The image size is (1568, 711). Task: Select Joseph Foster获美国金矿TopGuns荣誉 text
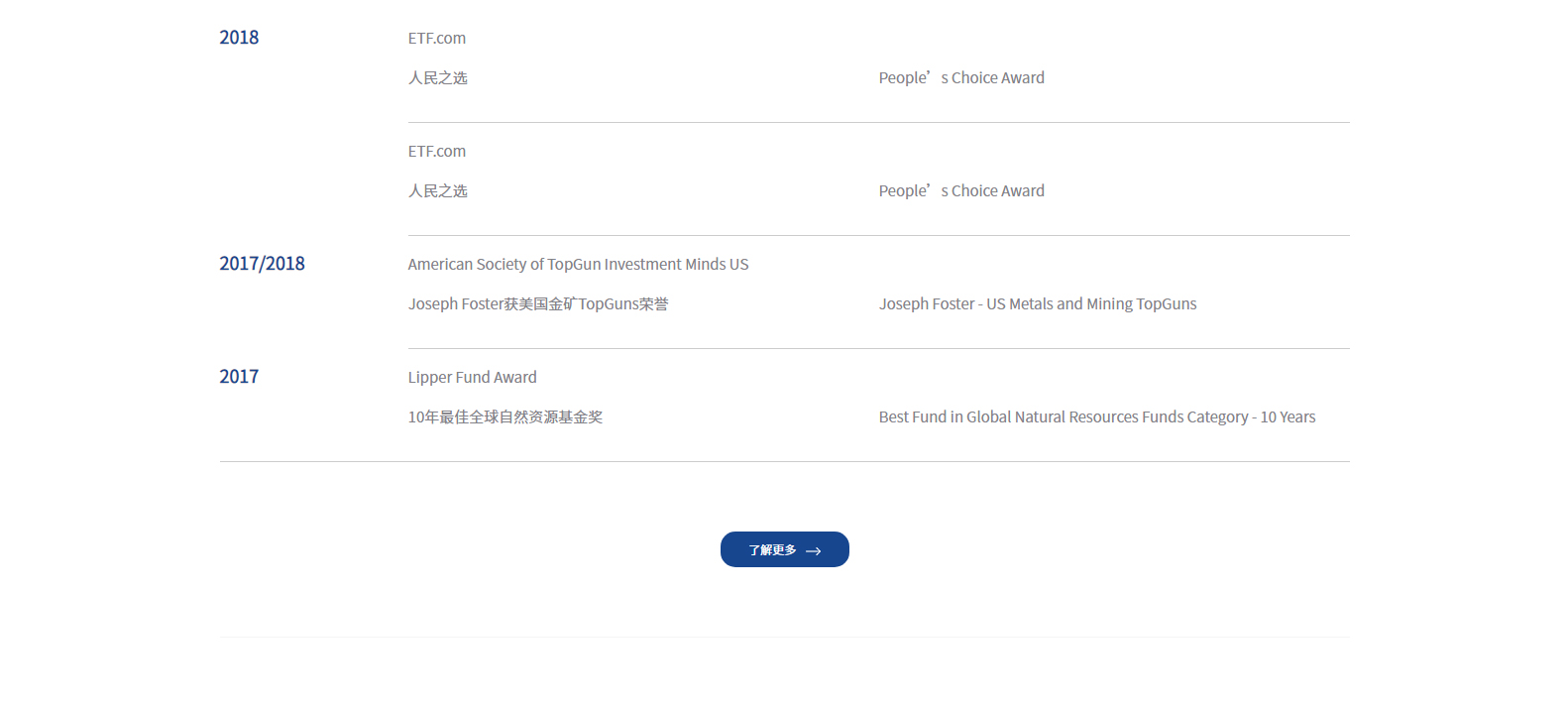click(x=537, y=304)
